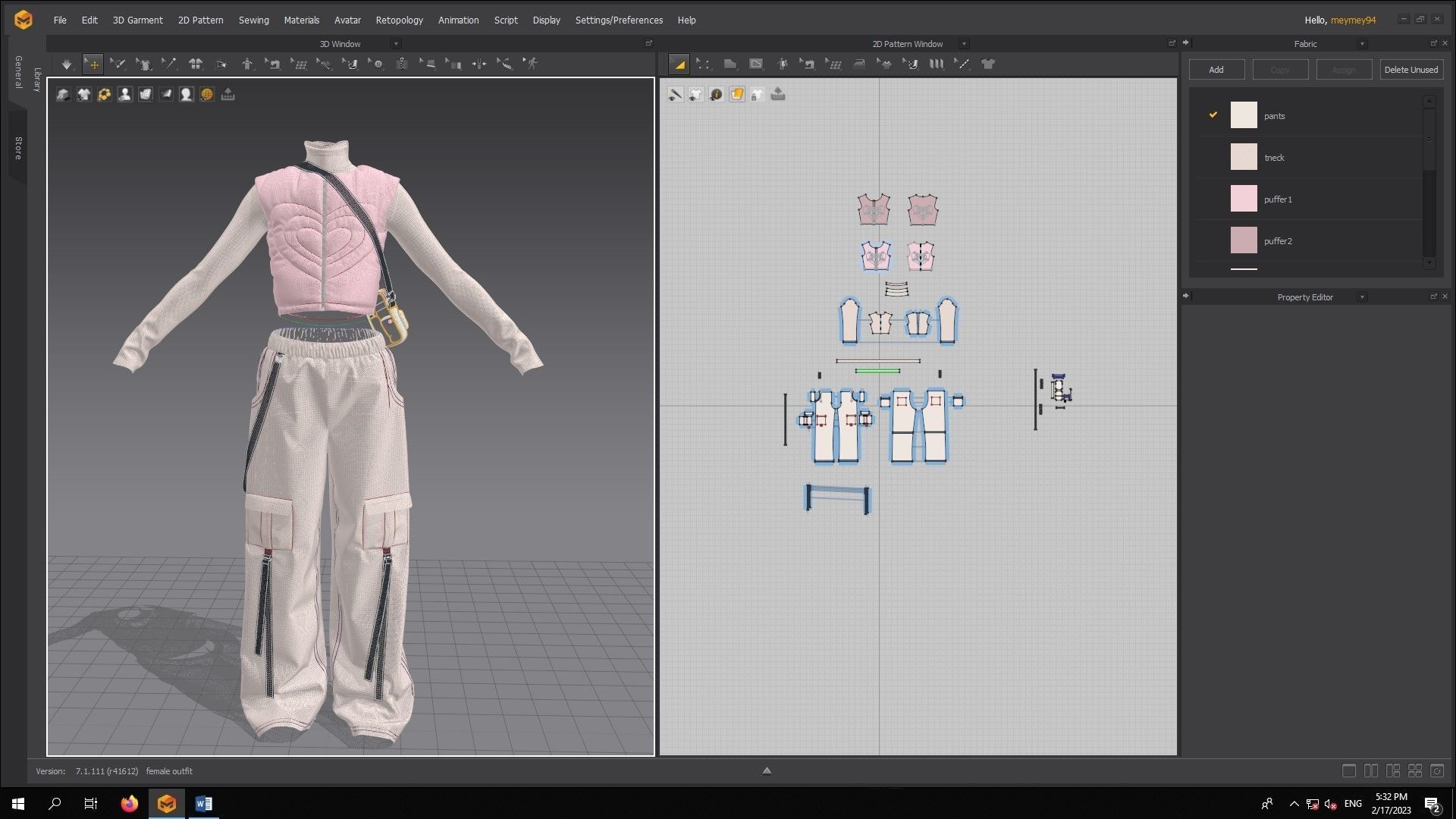Expand the 3D window export arrow icon
The width and height of the screenshot is (1456, 819).
(227, 94)
